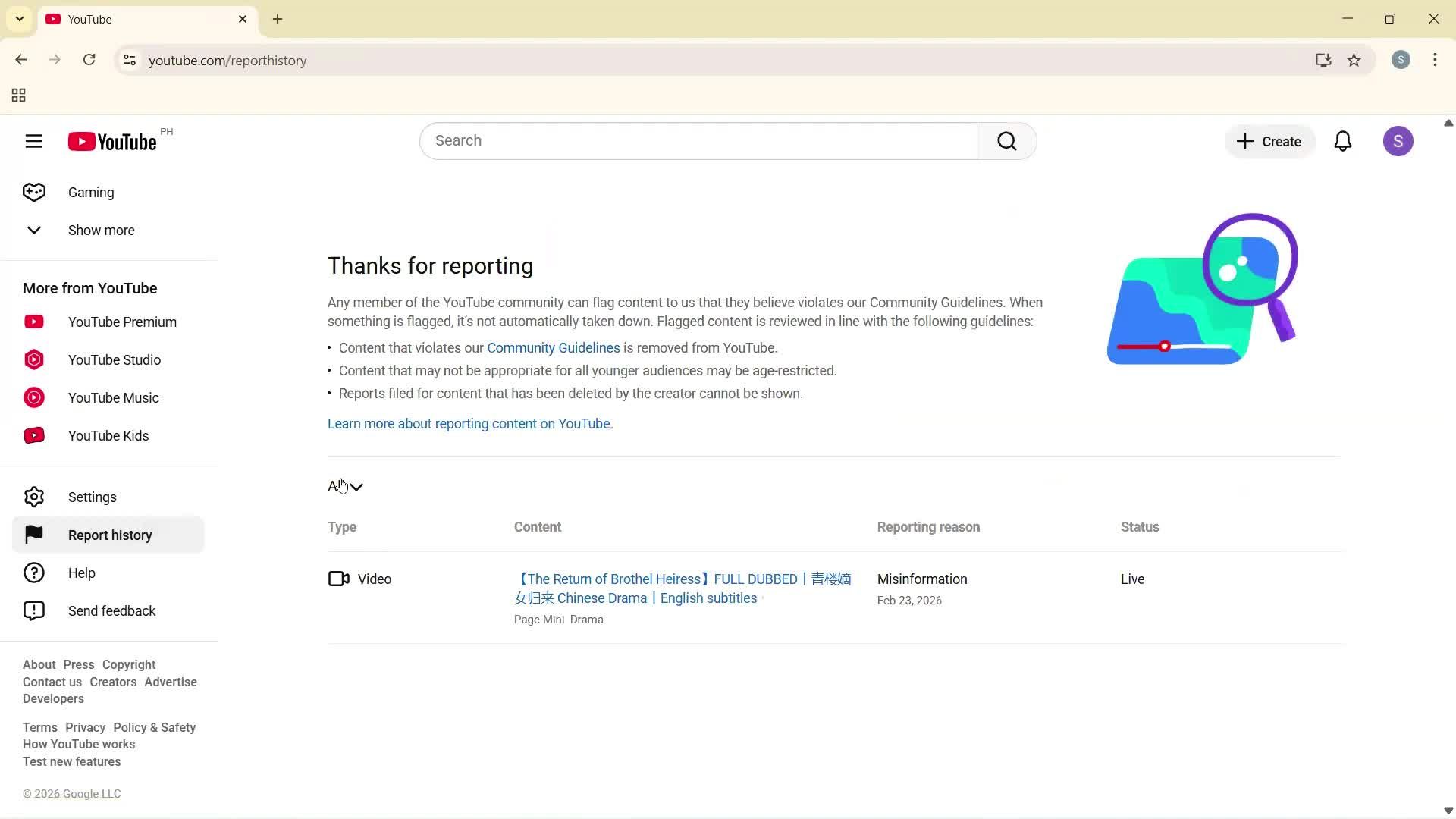Open the browser tab search dropdown
The height and width of the screenshot is (819, 1456).
[19, 19]
